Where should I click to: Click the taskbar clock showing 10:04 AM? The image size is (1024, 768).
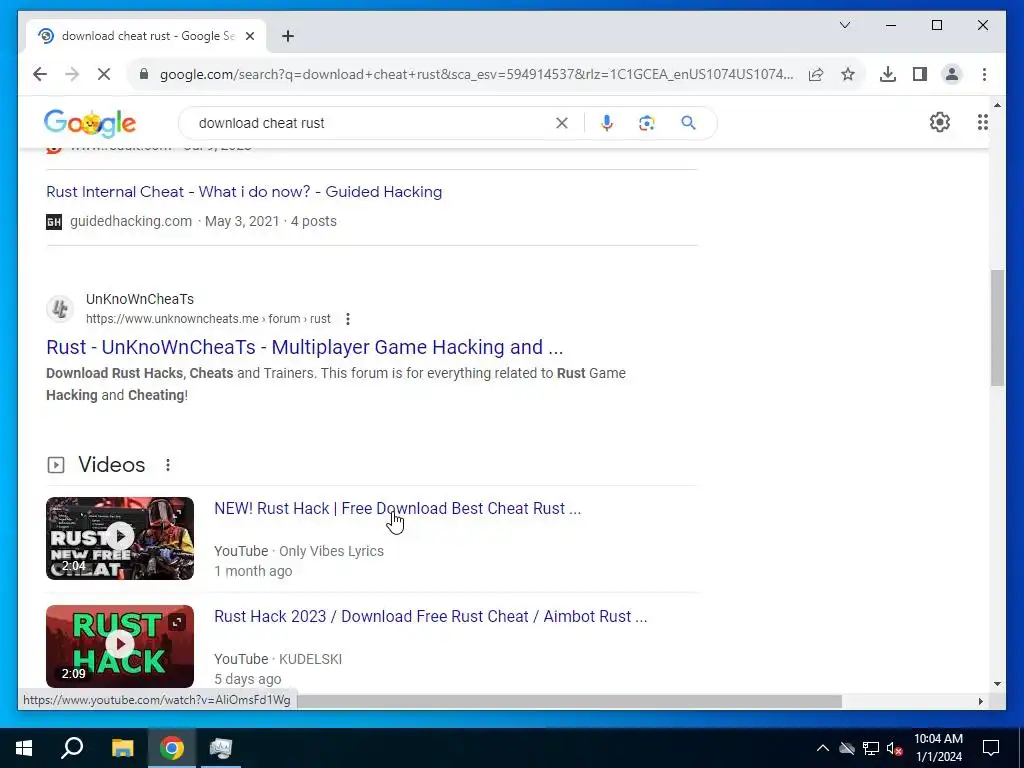938,748
